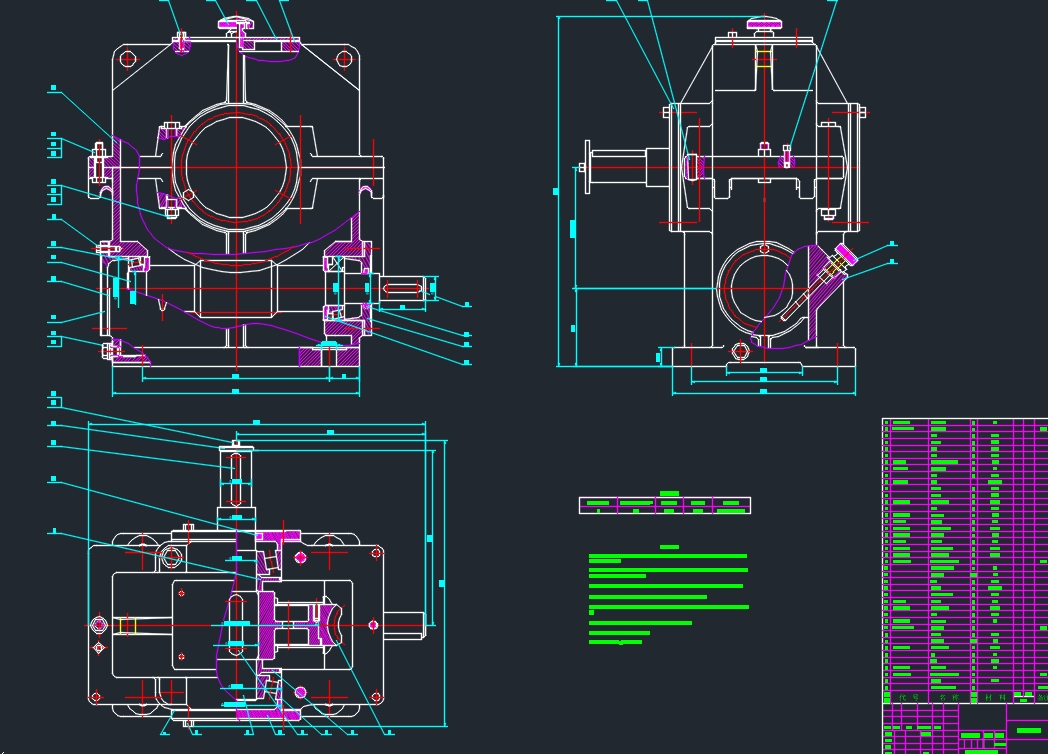Select the upper-left lifting hole in the front view
Image resolution: width=1048 pixels, height=754 pixels.
pos(128,59)
